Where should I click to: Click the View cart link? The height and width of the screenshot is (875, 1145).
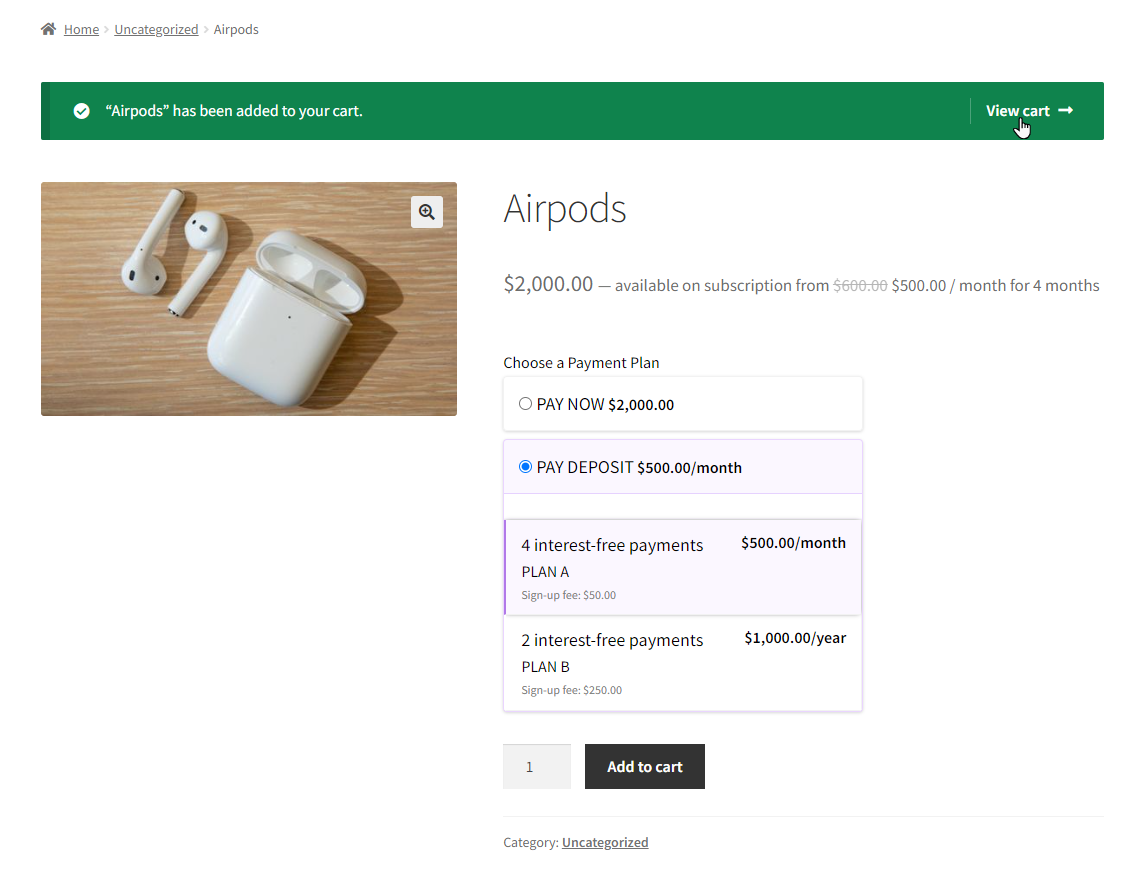click(x=1029, y=111)
